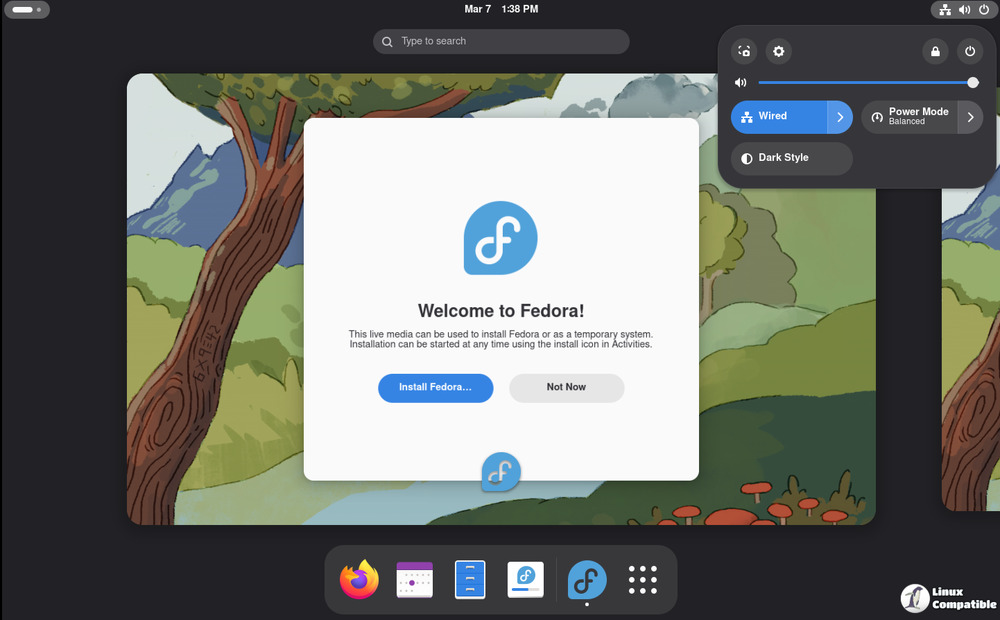This screenshot has width=1000, height=620.
Task: Show all applications grid
Action: (642, 580)
